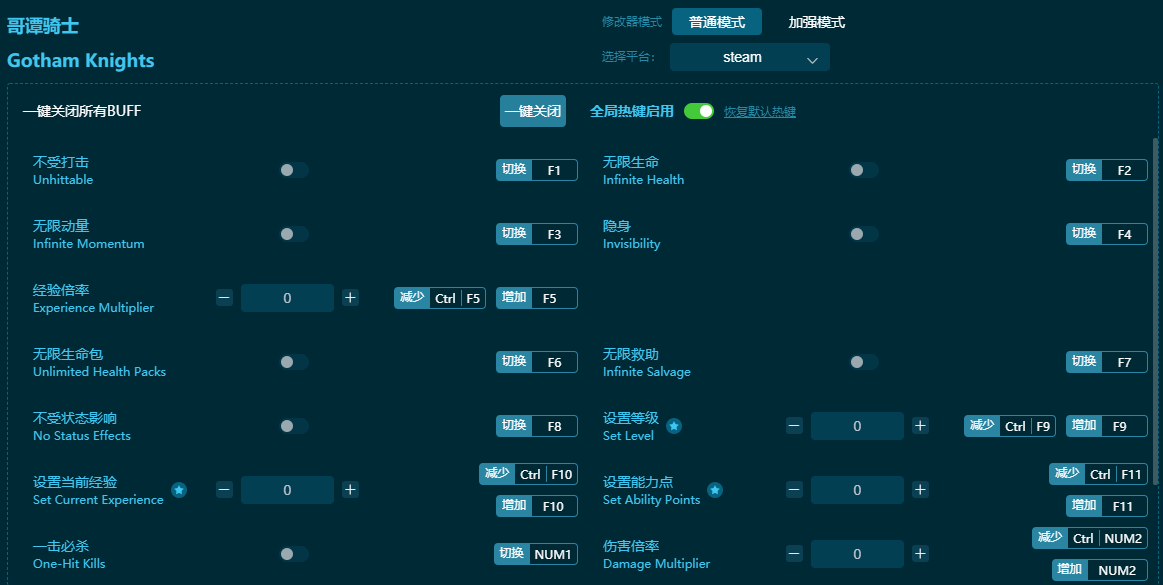Image resolution: width=1163 pixels, height=585 pixels.
Task: Click the plus icon for Damage Multiplier
Action: click(x=920, y=554)
